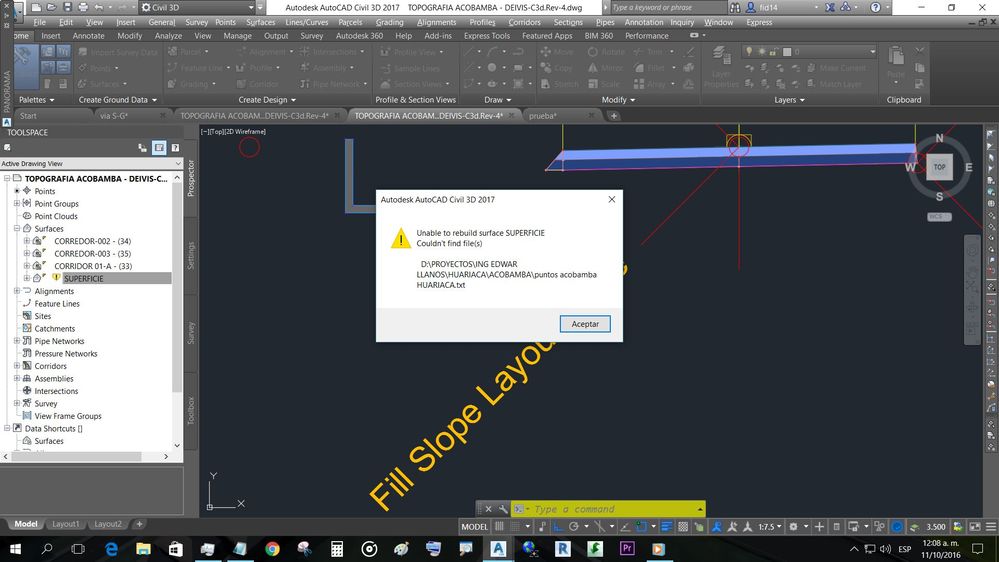
Task: Switch to the Start drawing tab
Action: 28,116
